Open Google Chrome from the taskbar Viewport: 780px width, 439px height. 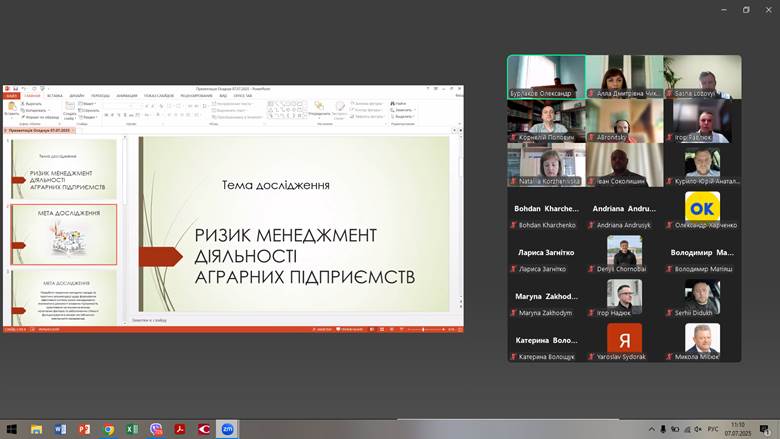click(x=108, y=429)
